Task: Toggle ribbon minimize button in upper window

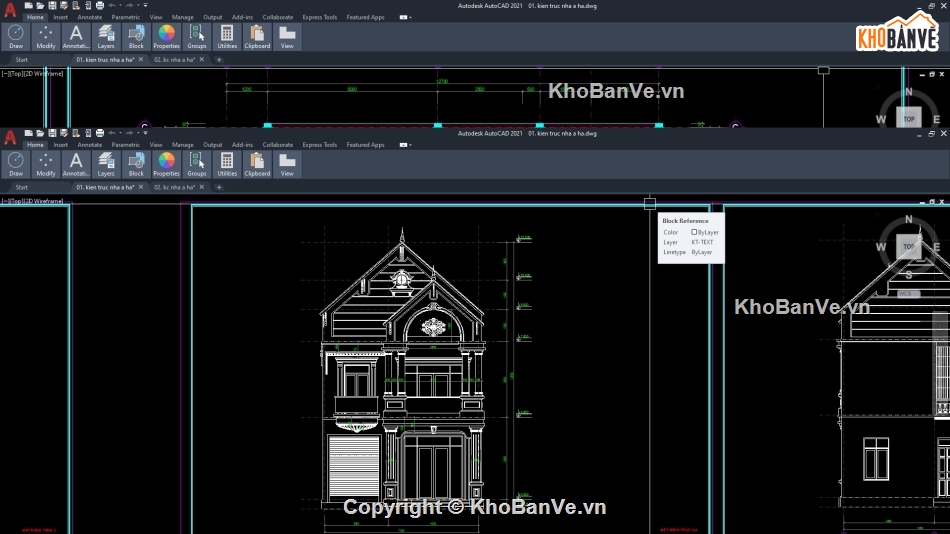Action: 404,18
